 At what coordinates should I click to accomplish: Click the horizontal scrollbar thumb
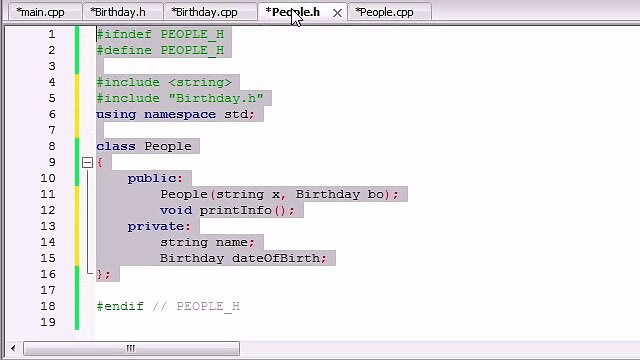[x=131, y=349]
